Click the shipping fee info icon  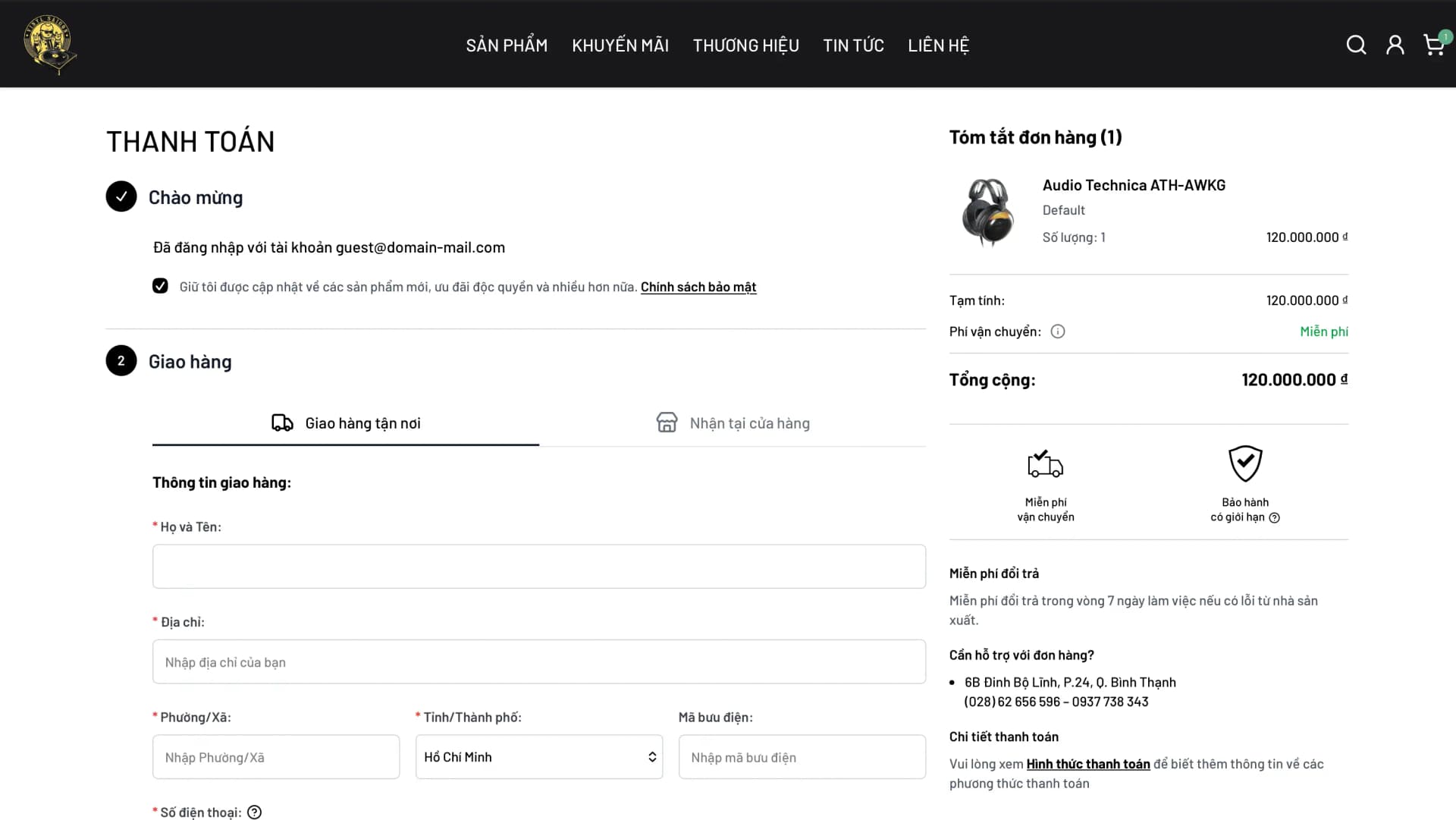(x=1058, y=331)
